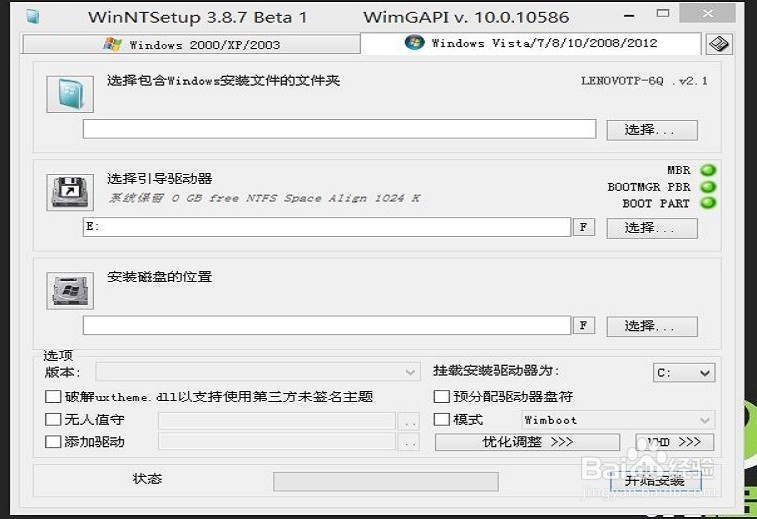Switch to Windows 2000/XP/2003 tab

pos(191,44)
